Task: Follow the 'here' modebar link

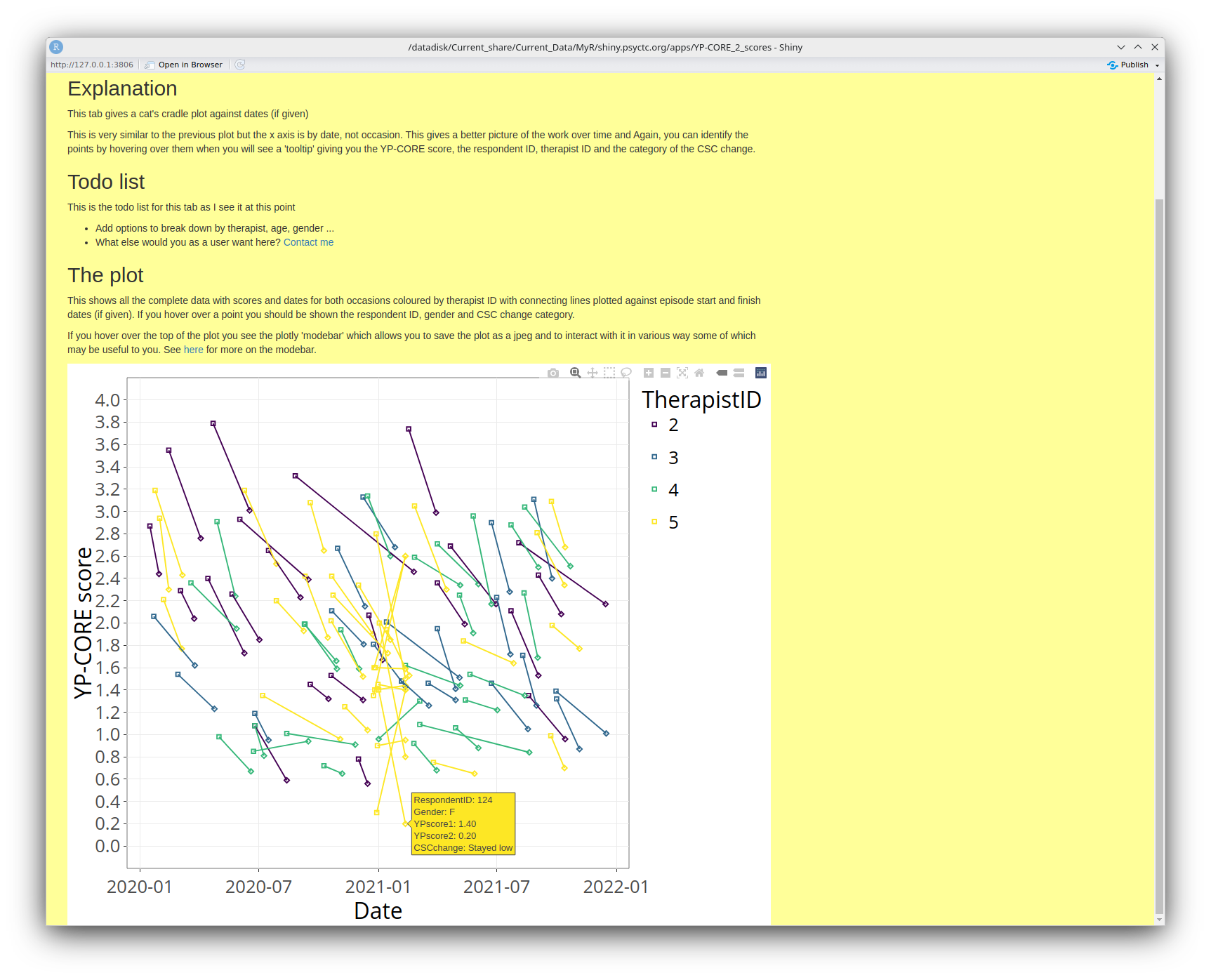Action: coord(193,350)
